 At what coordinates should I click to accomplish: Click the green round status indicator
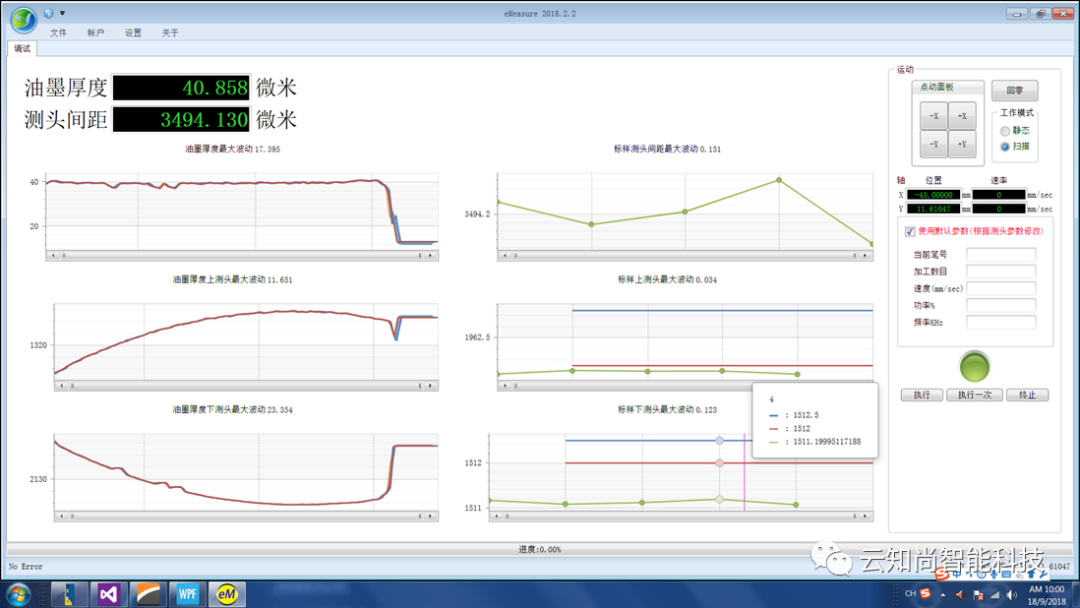click(x=974, y=367)
